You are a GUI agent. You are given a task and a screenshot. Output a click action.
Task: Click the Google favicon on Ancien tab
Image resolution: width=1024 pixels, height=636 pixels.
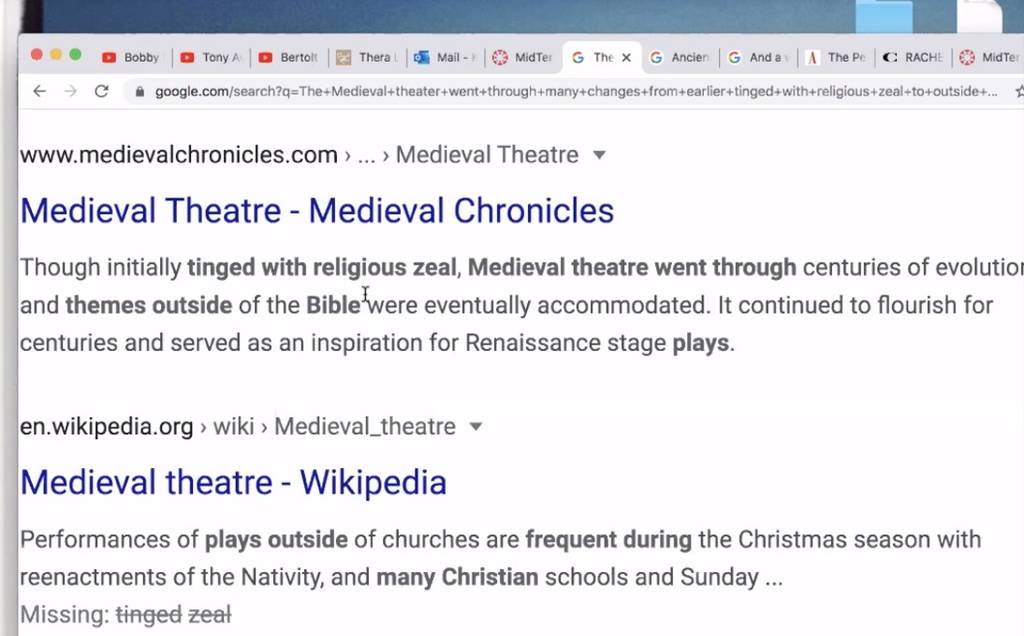coord(656,57)
